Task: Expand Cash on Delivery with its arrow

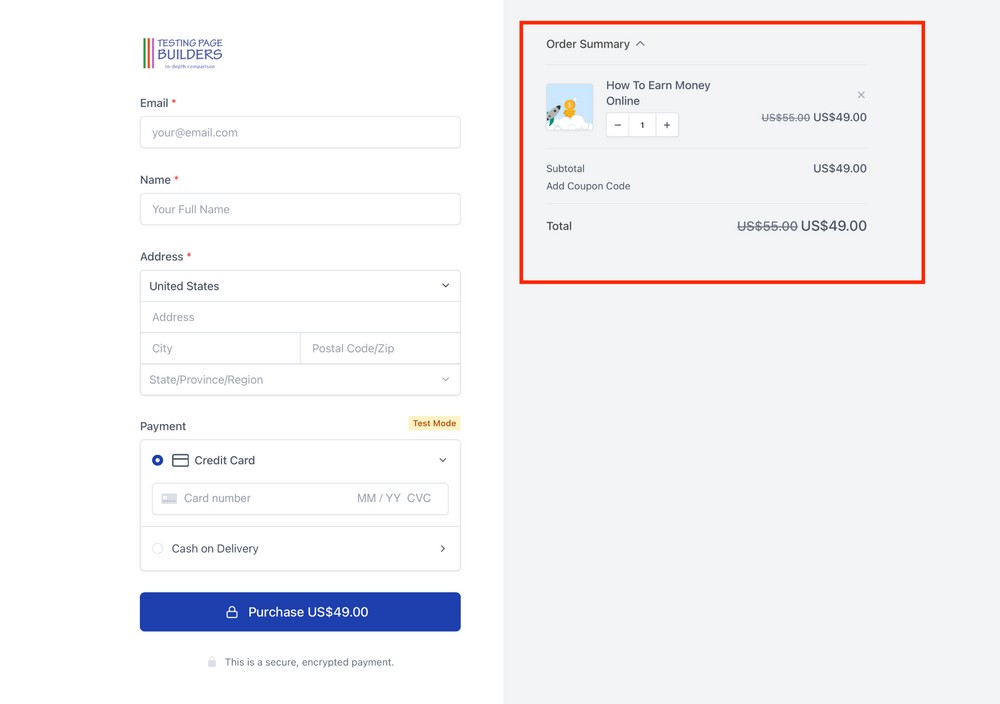Action: [442, 548]
